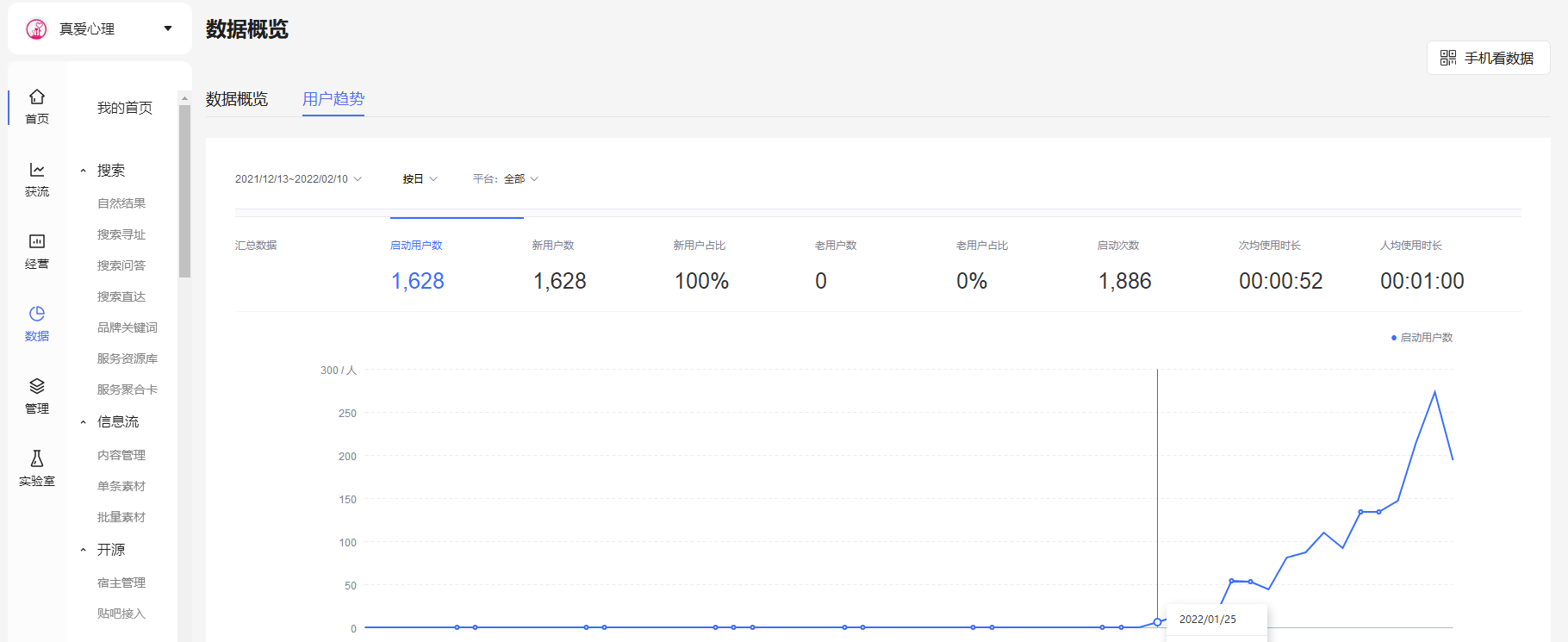Open 搜索直达 menu item
This screenshot has width=1568, height=642.
tap(121, 296)
